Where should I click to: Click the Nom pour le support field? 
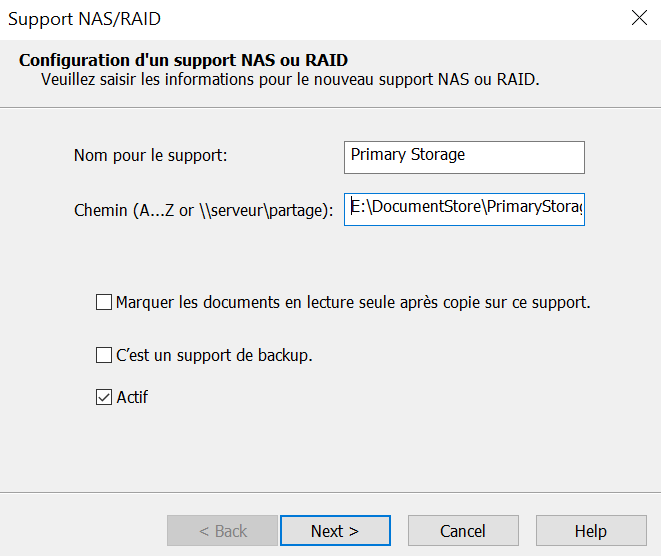point(463,156)
